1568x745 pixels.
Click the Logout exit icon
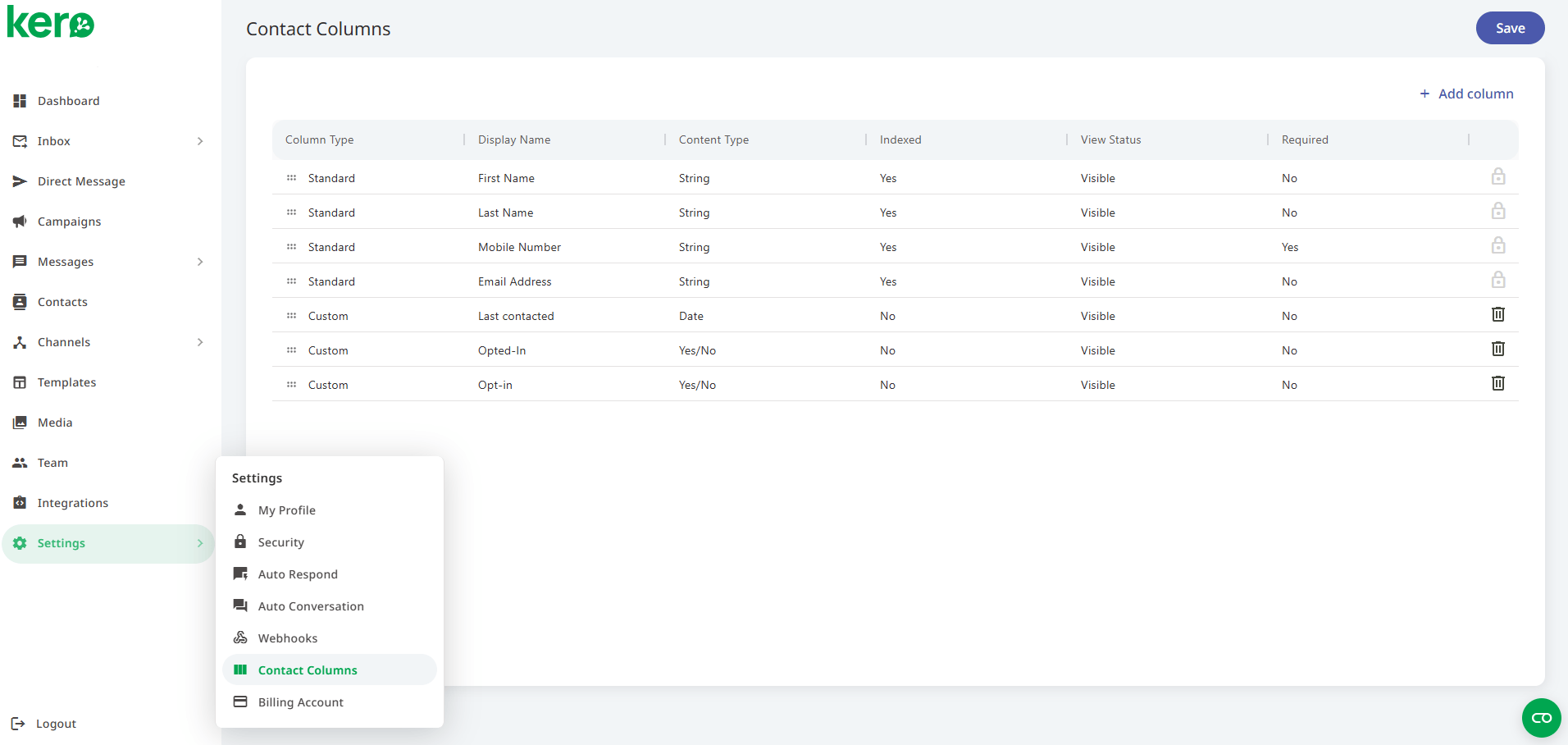18,724
